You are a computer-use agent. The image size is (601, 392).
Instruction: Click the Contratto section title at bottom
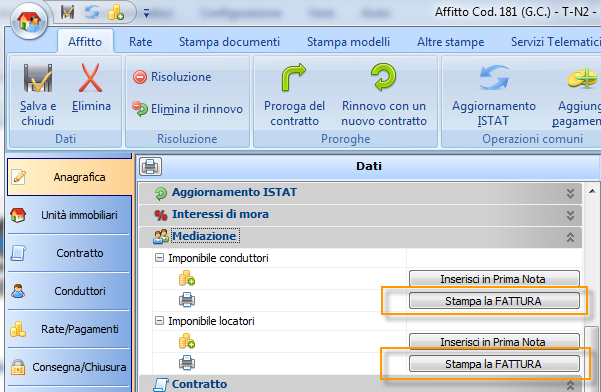pos(199,384)
